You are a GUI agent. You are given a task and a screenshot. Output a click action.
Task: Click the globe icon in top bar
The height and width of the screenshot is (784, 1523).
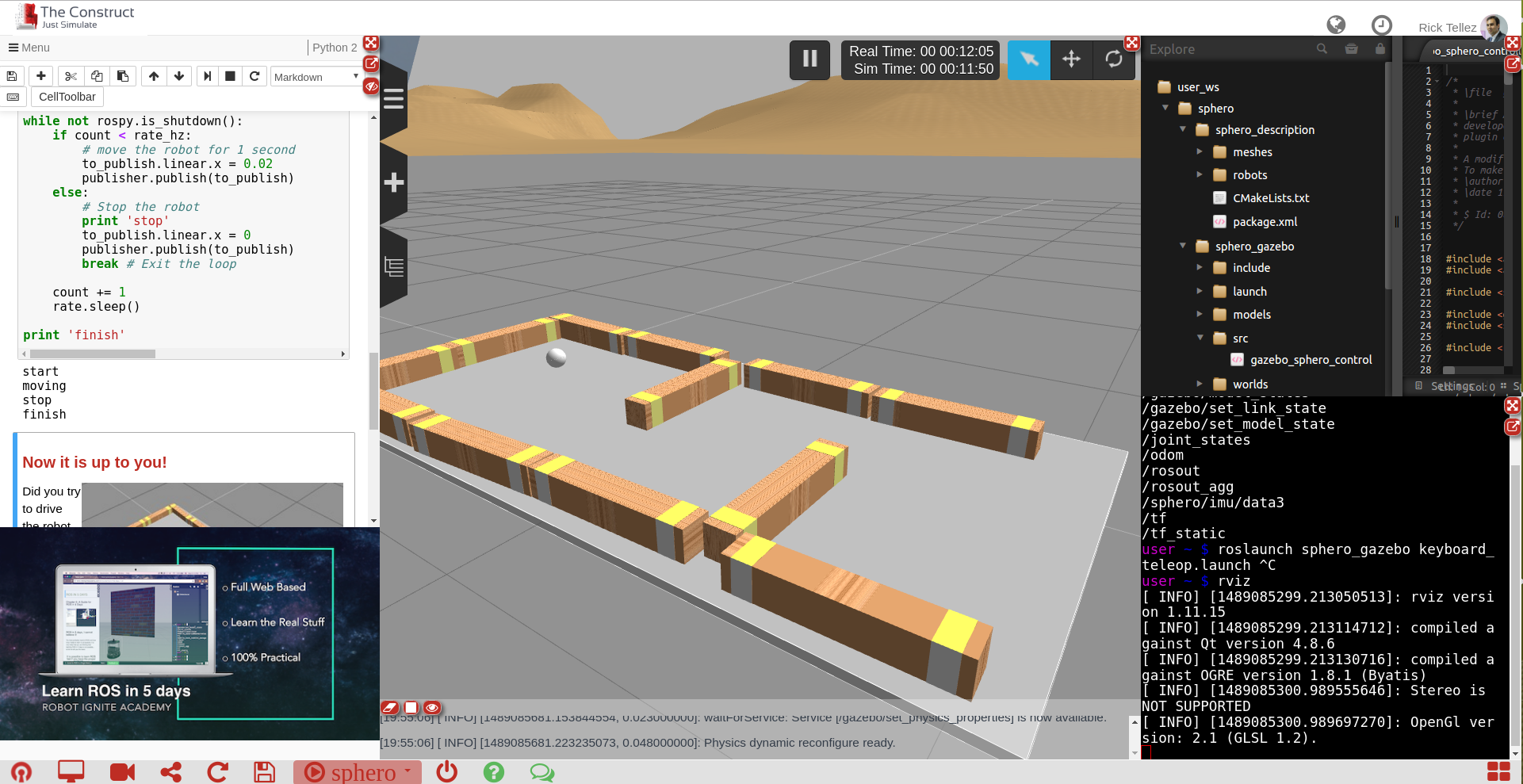click(1336, 25)
